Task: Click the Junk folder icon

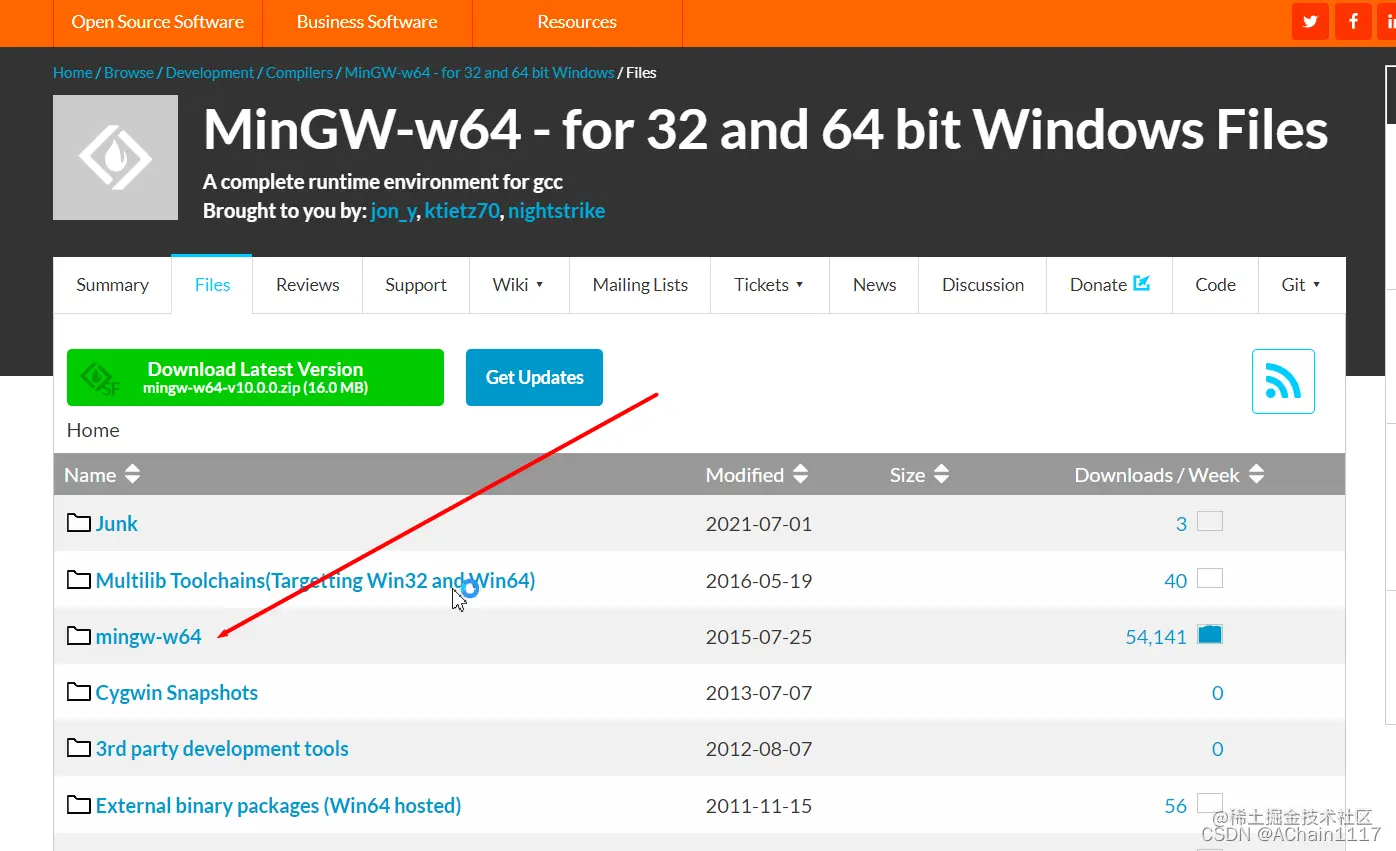Action: [79, 523]
